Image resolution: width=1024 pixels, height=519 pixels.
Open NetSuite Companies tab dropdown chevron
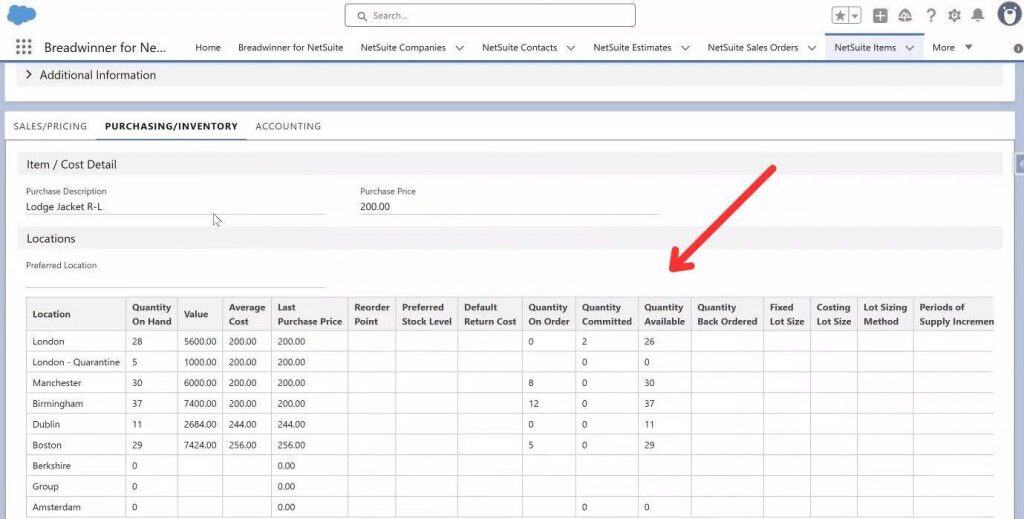[x=459, y=48]
